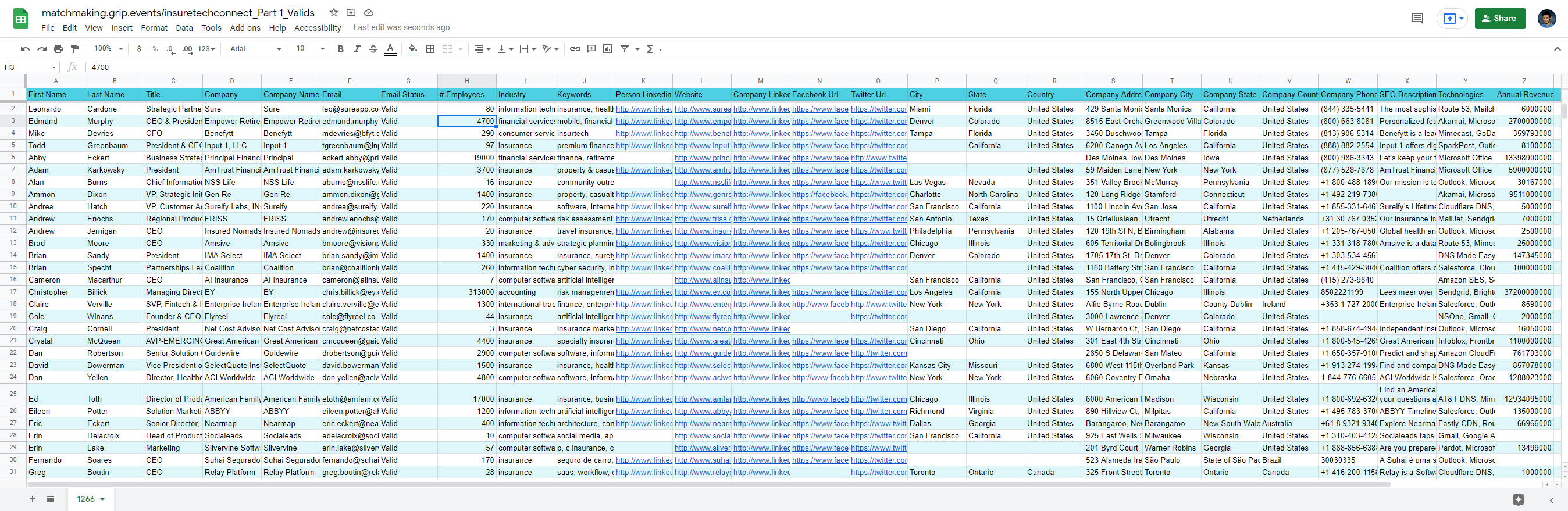
Task: Open the Arial font dropdown
Action: point(256,49)
